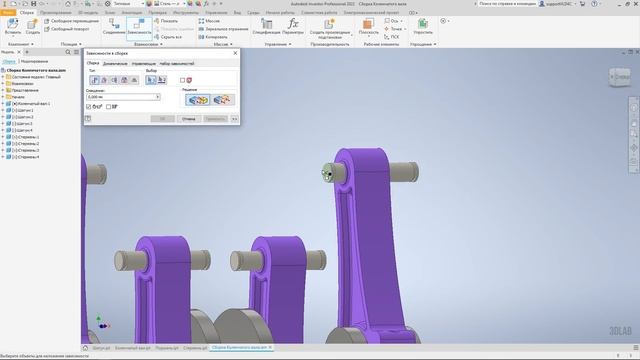Click the ПСК coordinate system tool
This screenshot has height=360, width=640.
click(391, 37)
